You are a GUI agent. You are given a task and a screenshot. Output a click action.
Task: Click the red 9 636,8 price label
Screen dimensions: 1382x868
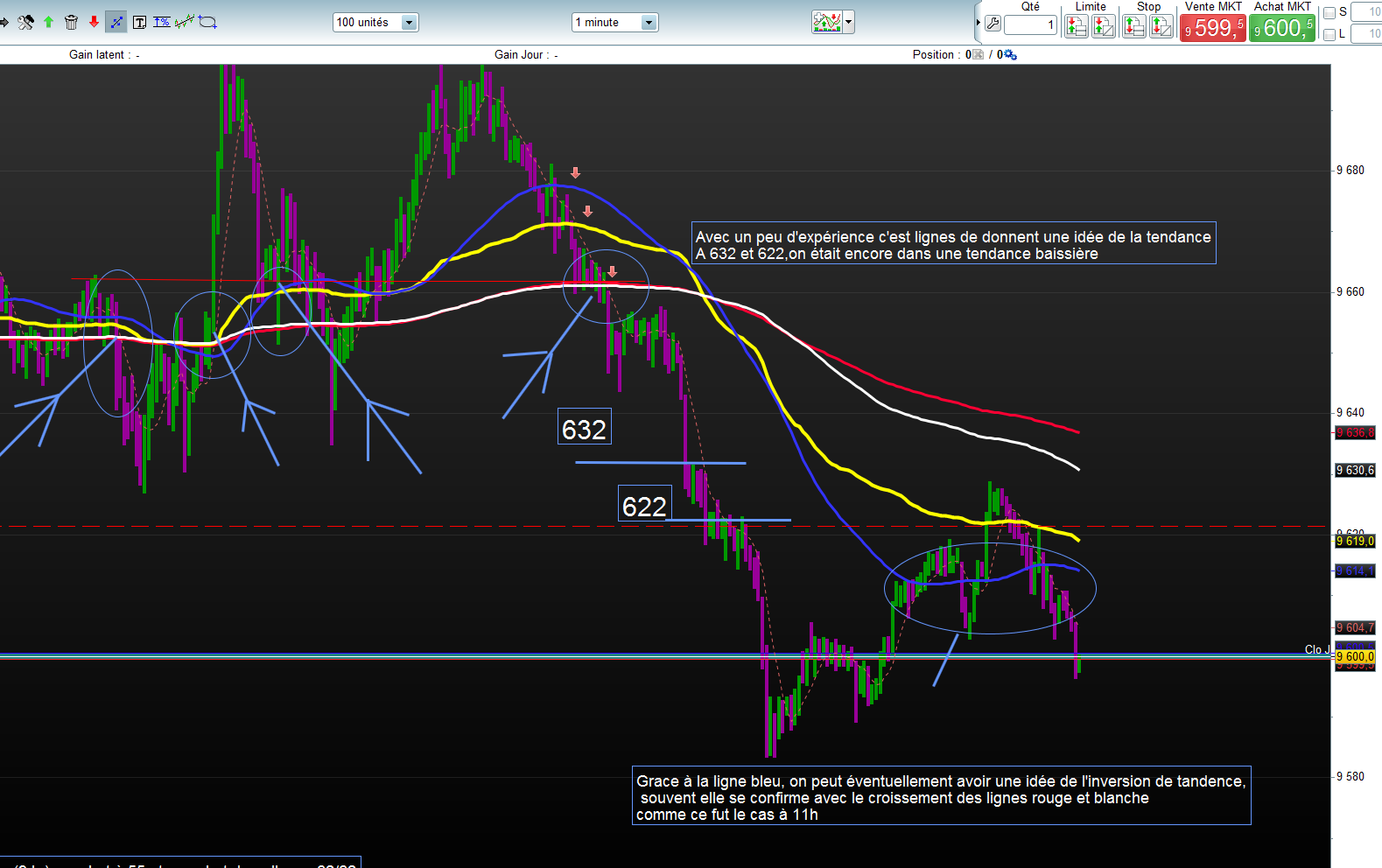(x=1355, y=432)
